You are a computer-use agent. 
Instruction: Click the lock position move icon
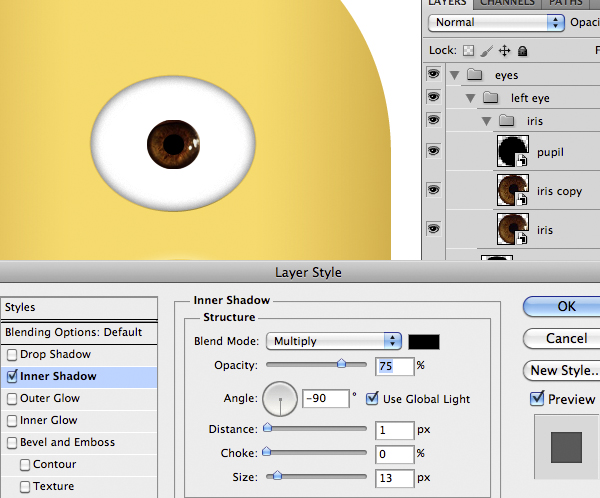pos(504,50)
